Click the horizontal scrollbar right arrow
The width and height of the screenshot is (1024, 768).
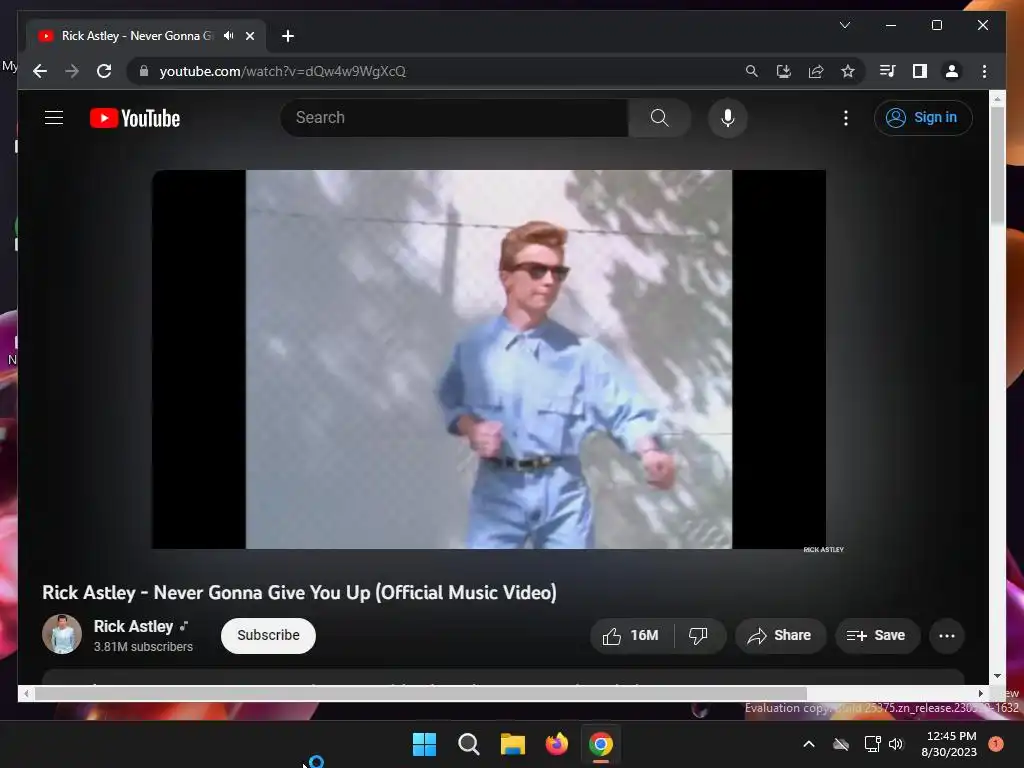coord(980,694)
